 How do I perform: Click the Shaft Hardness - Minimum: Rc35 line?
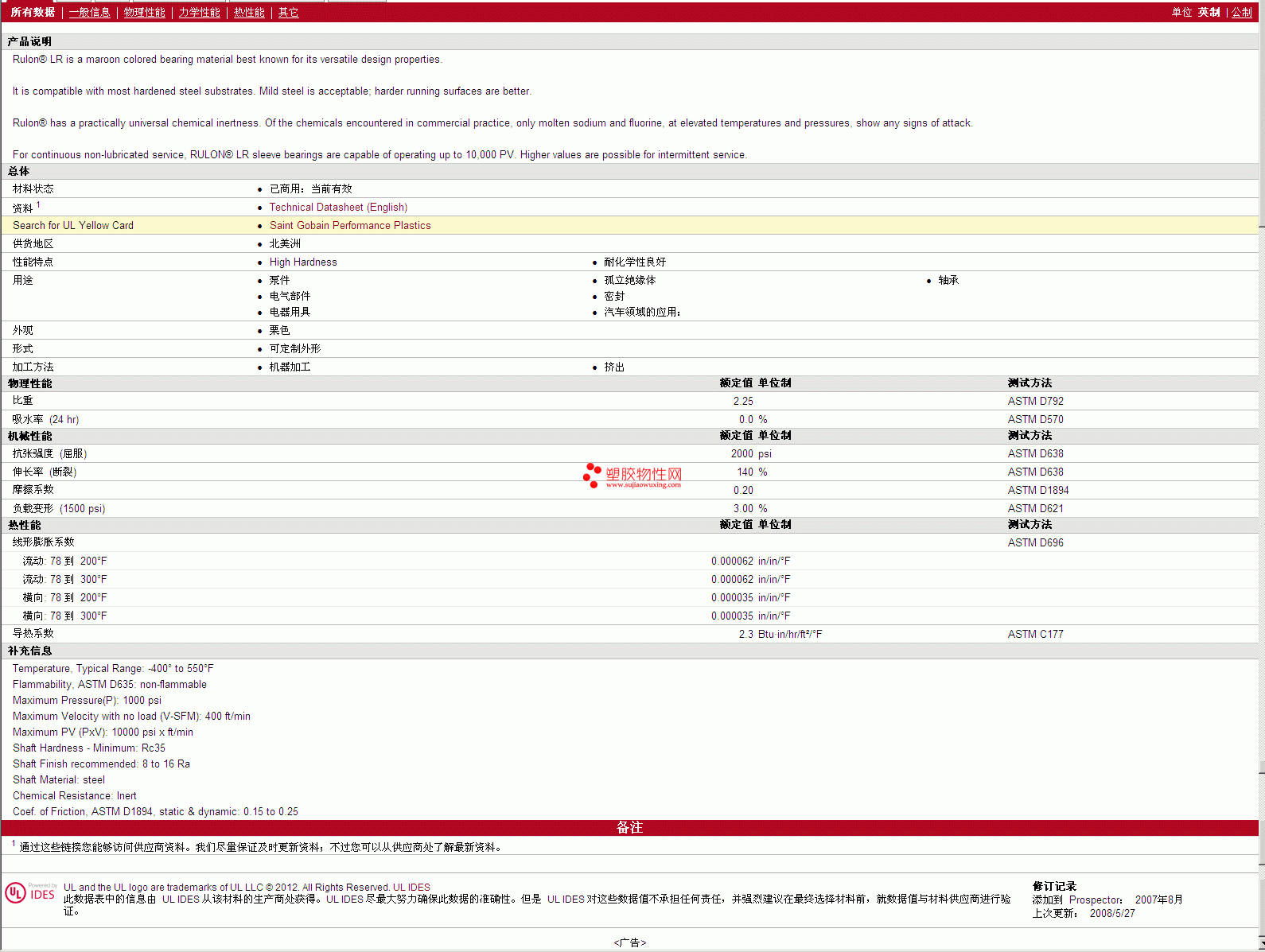89,748
